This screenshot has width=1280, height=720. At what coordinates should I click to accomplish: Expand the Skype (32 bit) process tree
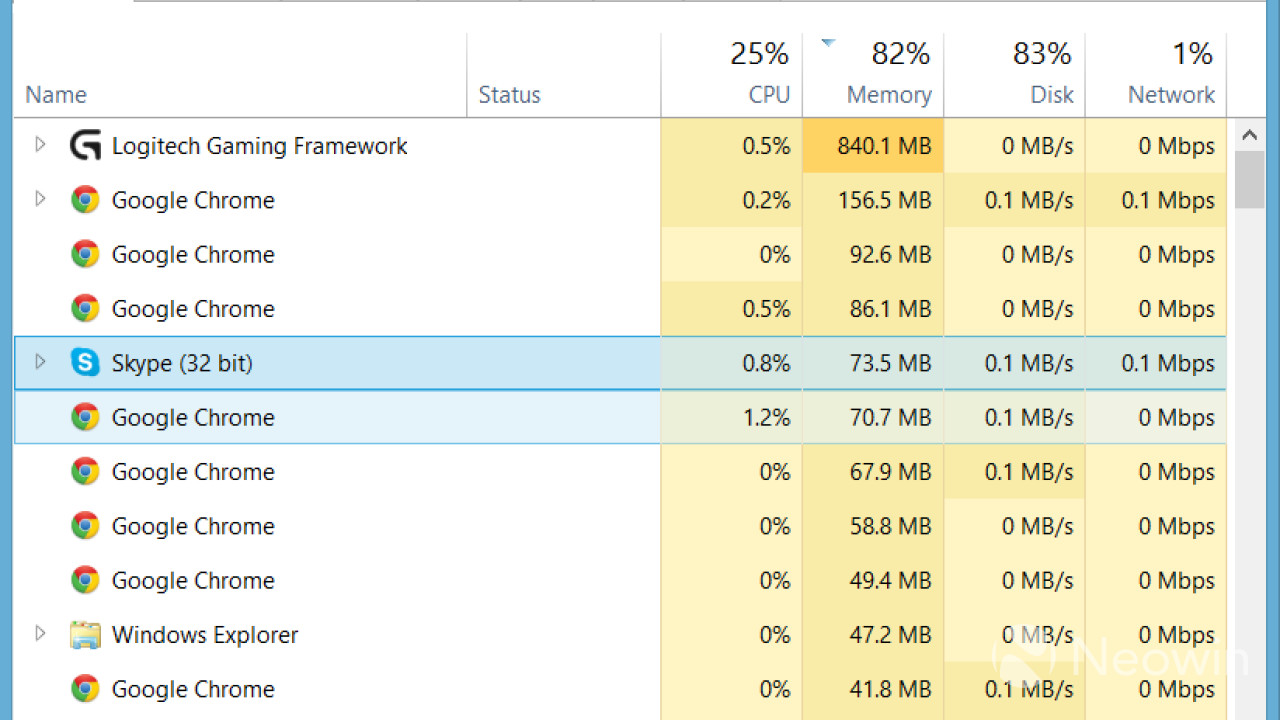click(40, 362)
